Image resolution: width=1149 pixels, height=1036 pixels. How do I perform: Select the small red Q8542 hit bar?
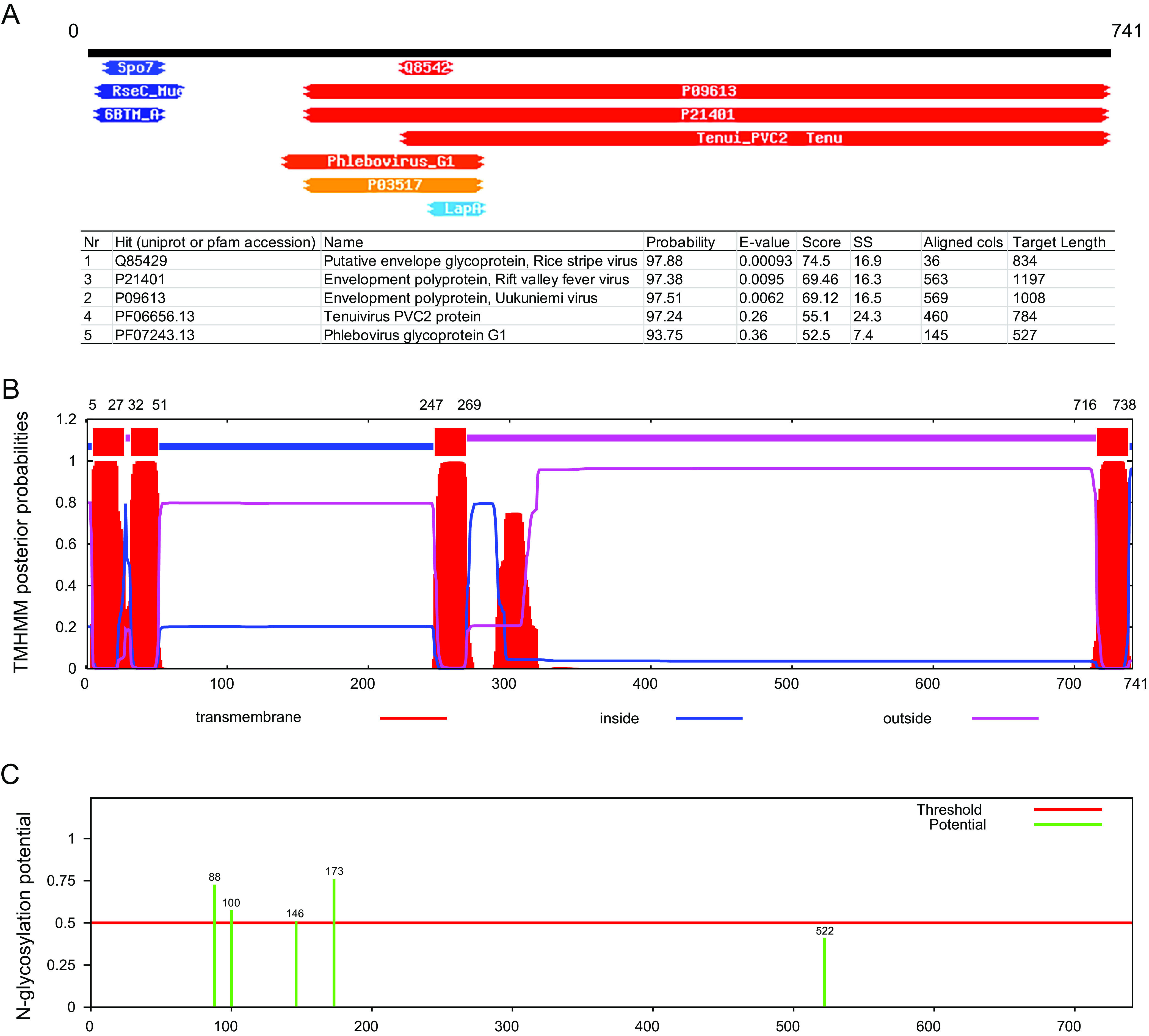point(426,68)
